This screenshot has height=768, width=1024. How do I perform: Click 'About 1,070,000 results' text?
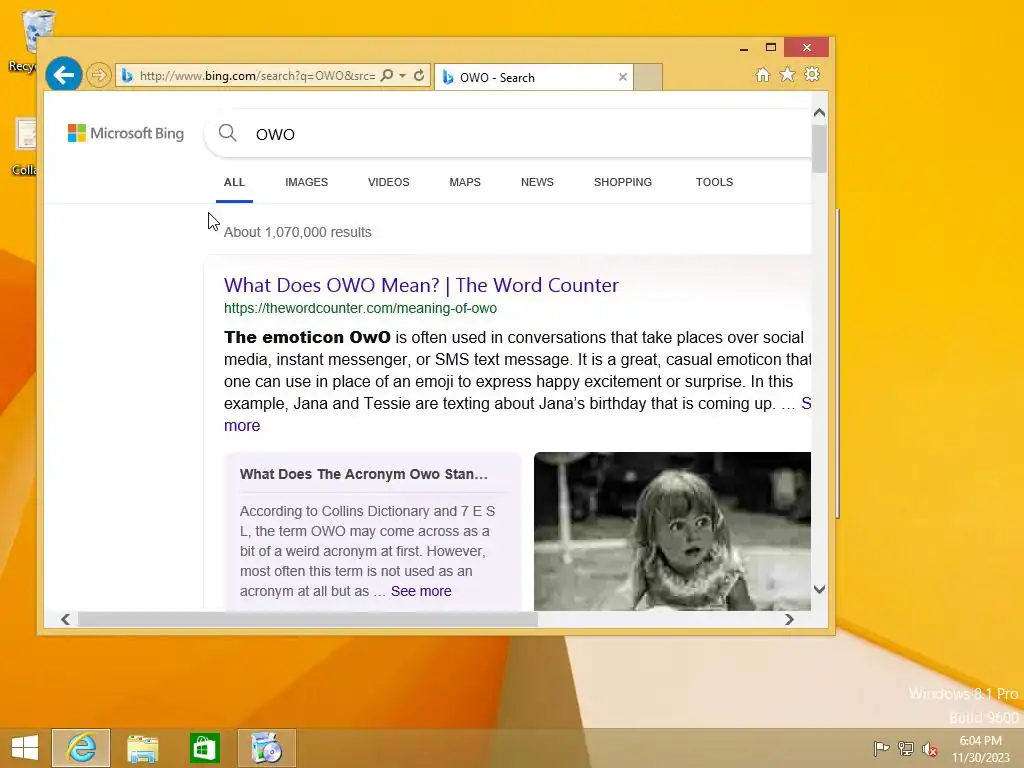tap(298, 232)
